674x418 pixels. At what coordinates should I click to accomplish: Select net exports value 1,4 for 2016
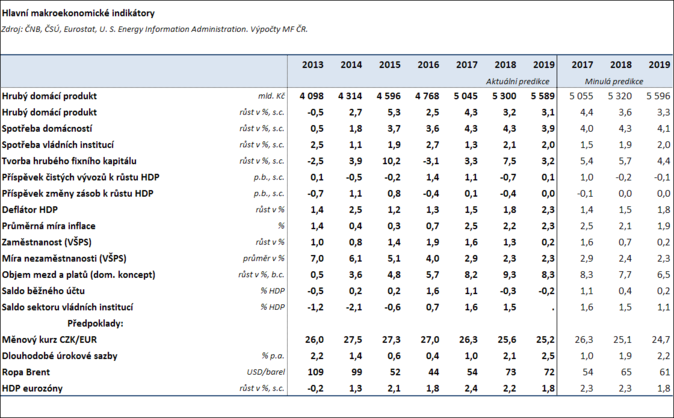click(x=432, y=177)
